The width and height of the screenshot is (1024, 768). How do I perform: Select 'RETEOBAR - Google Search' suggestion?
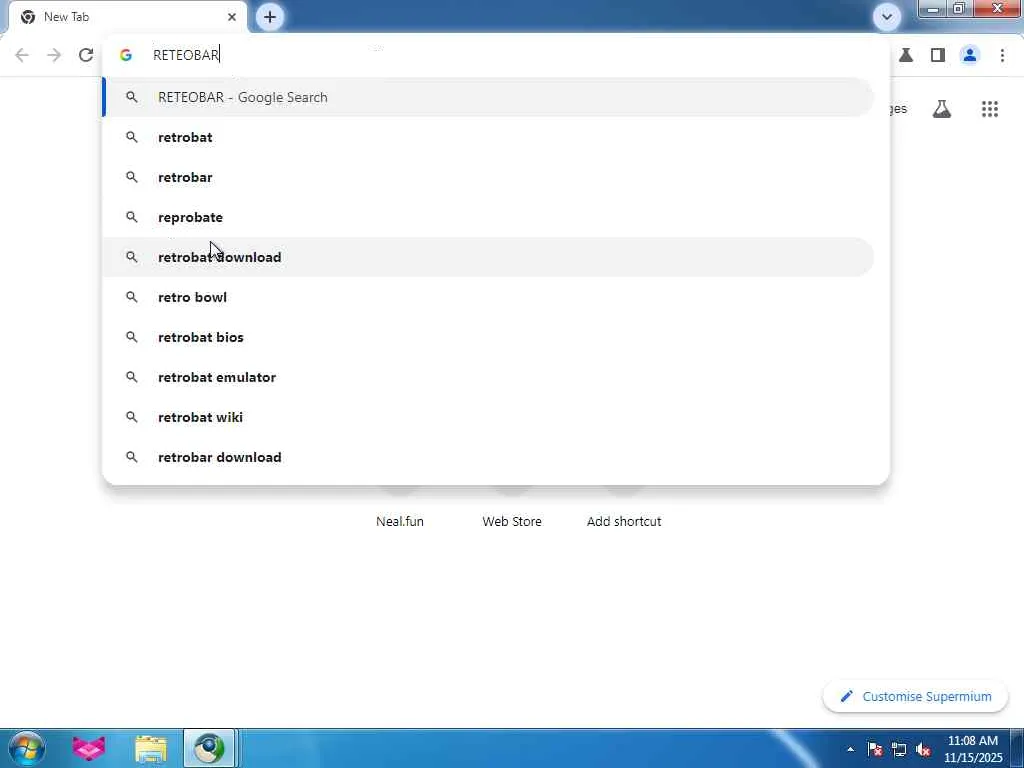coord(488,97)
